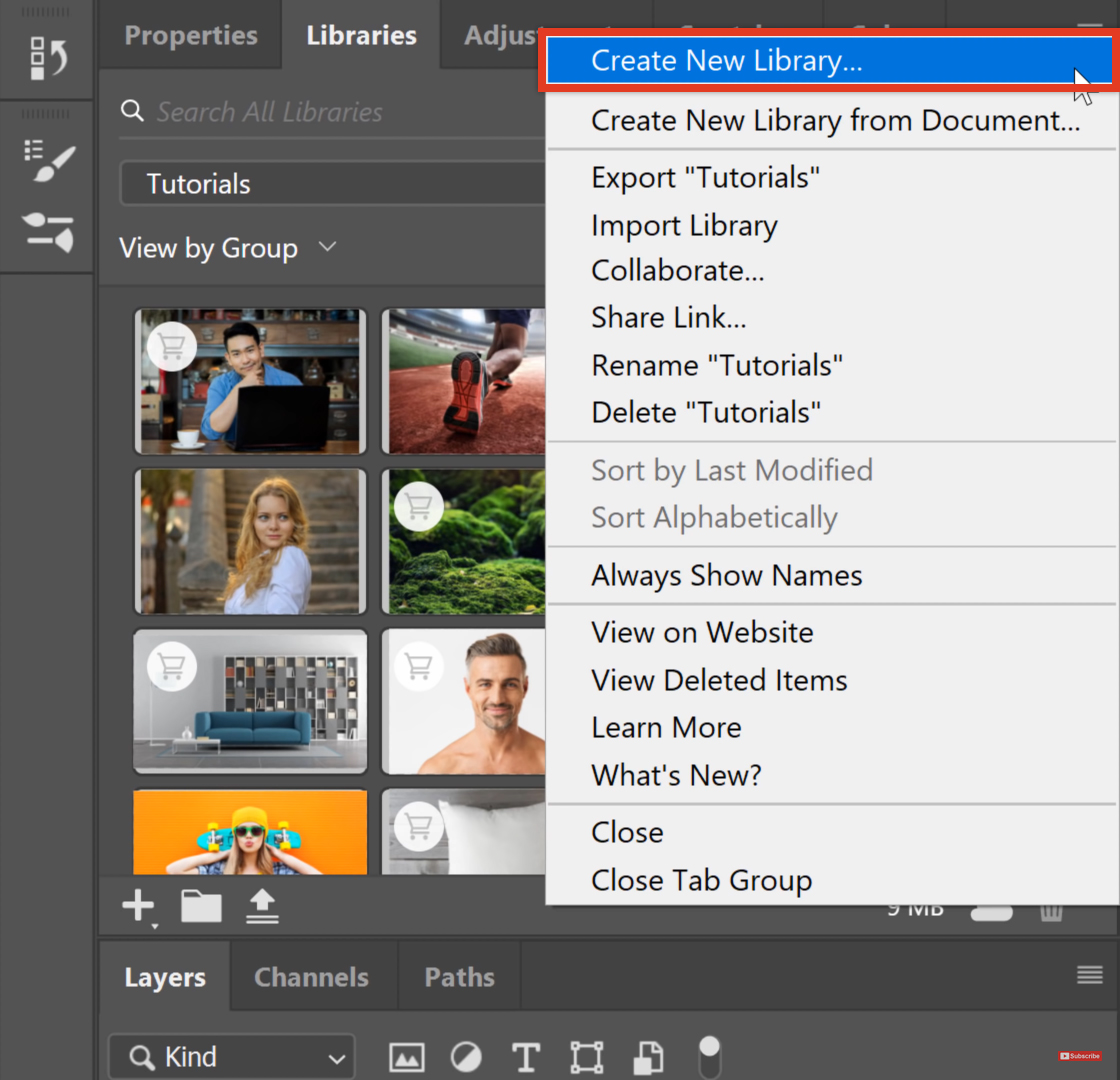Choose Delete "Tutorials" menu item

[x=833, y=413]
